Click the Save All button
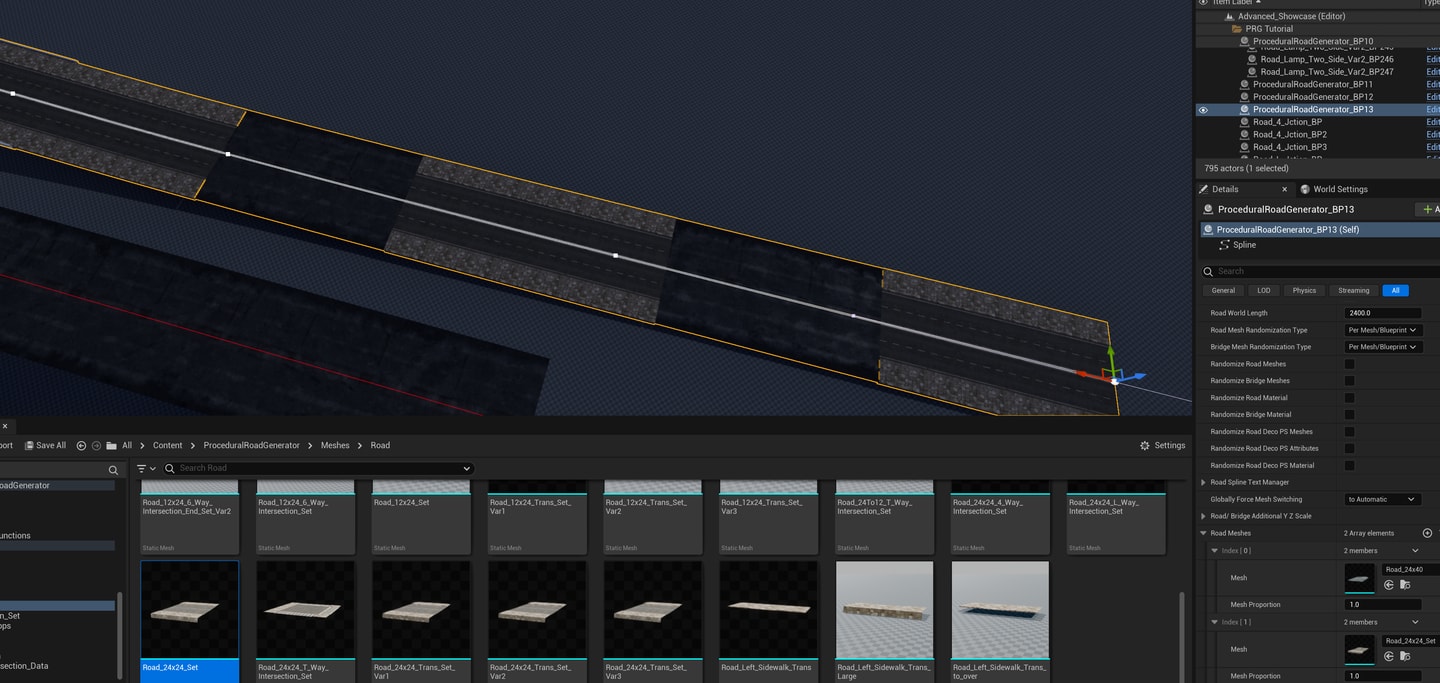The height and width of the screenshot is (683, 1440). coord(45,445)
